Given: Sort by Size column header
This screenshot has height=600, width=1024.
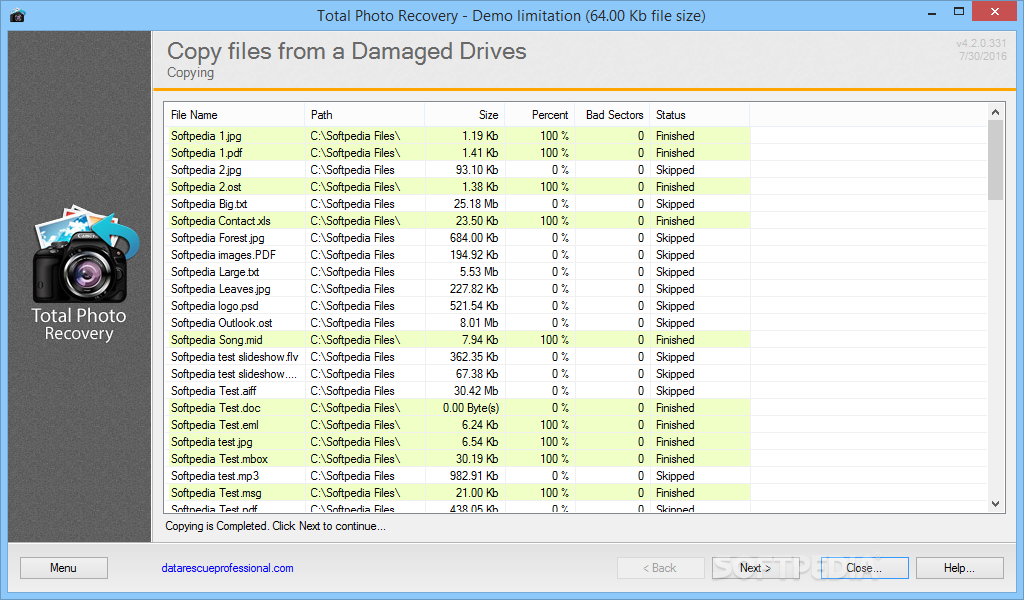Looking at the screenshot, I should [464, 115].
